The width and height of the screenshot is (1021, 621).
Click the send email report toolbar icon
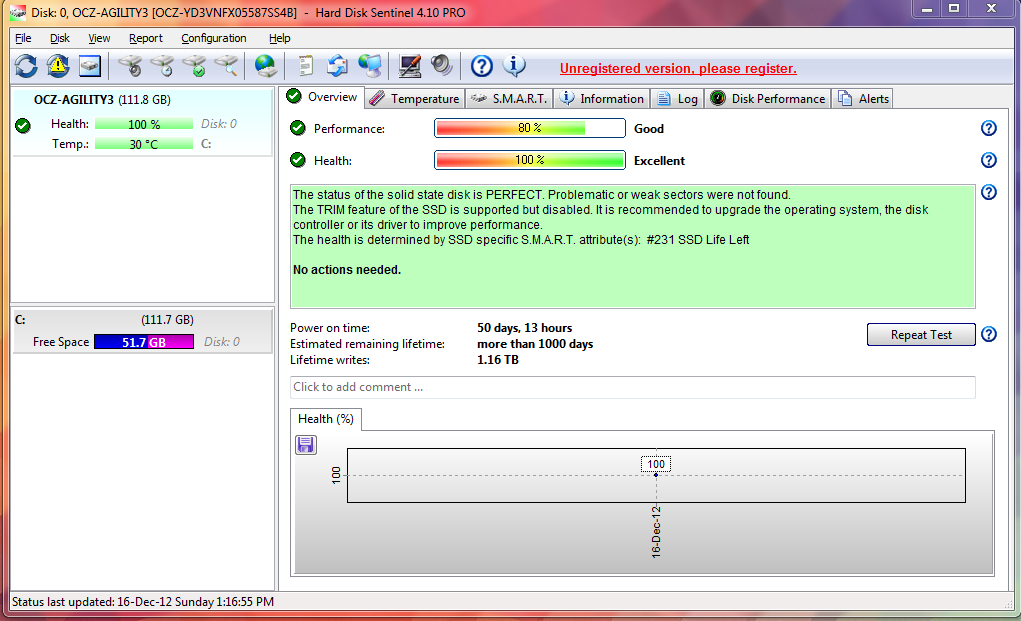pyautogui.click(x=337, y=66)
